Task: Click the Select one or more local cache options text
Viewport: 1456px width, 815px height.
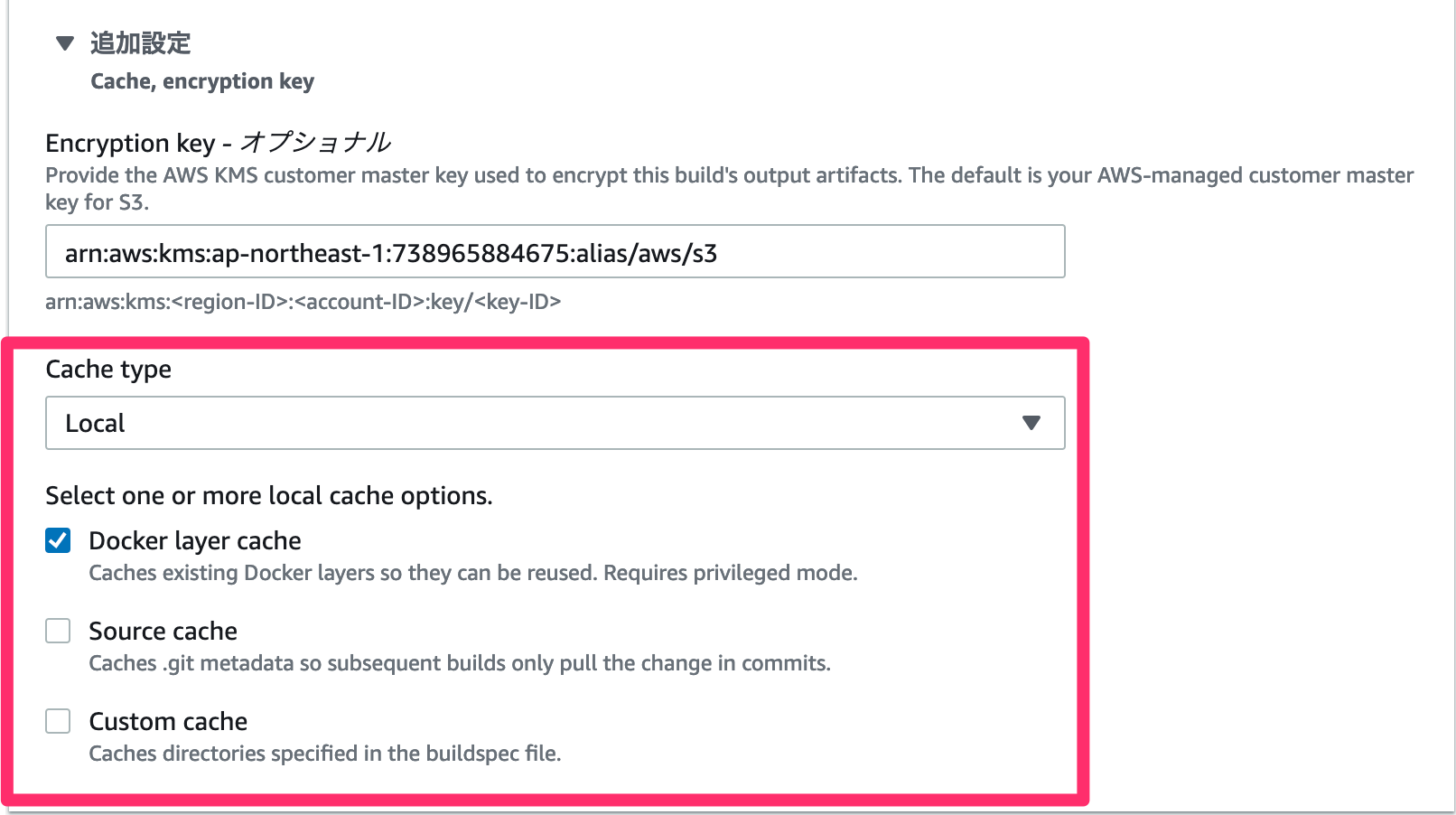Action: click(x=268, y=495)
